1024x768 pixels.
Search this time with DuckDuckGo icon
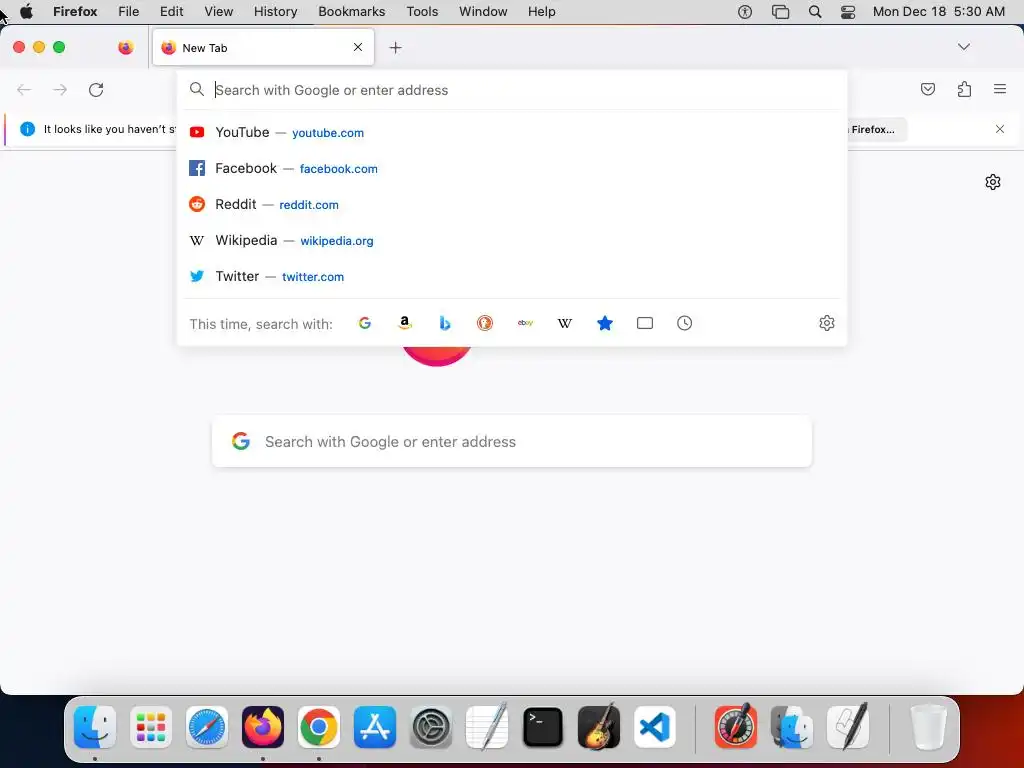(485, 323)
